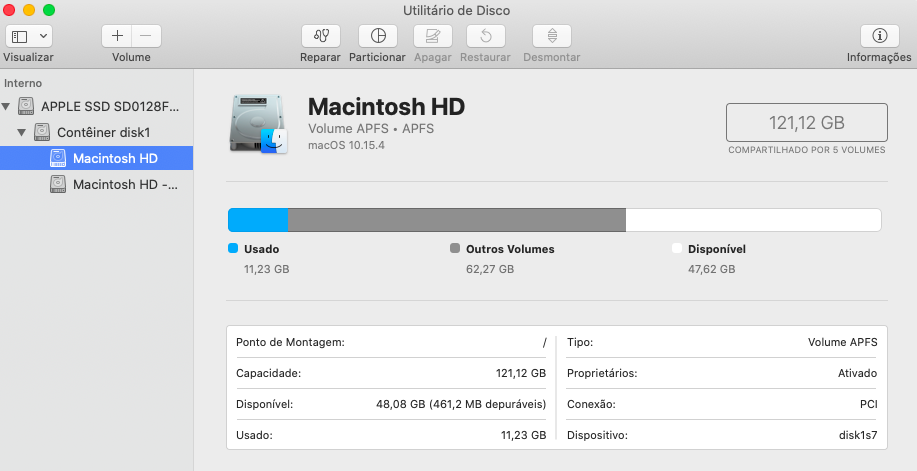
Task: Click the Restaurar restore icon
Action: (485, 36)
